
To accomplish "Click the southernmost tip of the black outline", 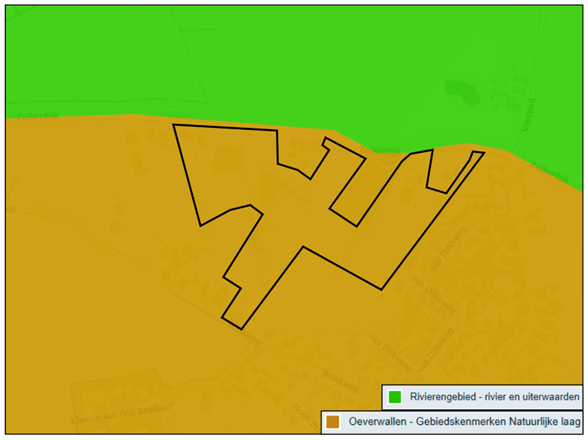I will (241, 329).
